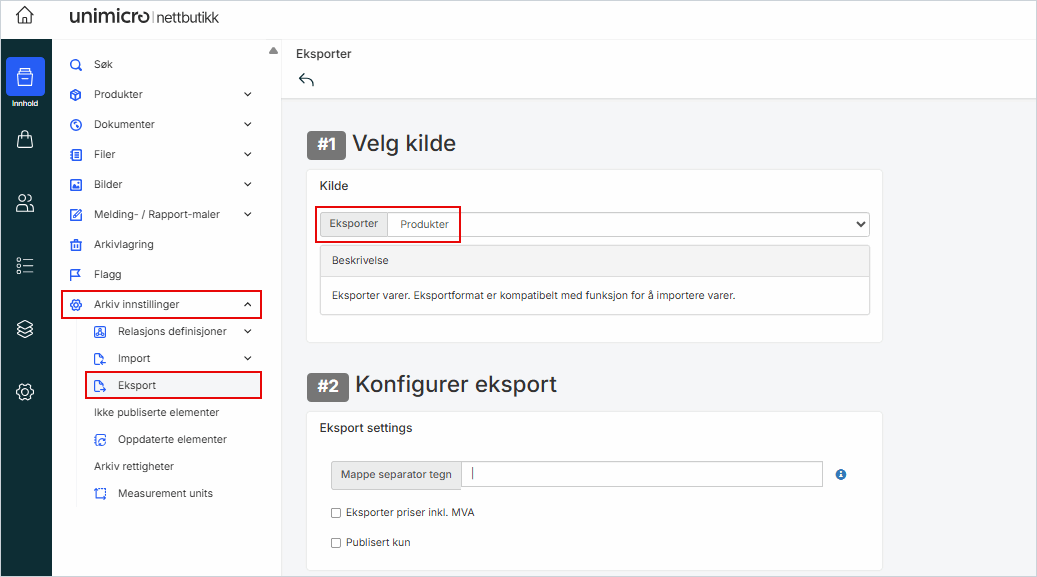Select the Innhold sidebar icon
Image resolution: width=1037 pixels, height=577 pixels.
(26, 77)
